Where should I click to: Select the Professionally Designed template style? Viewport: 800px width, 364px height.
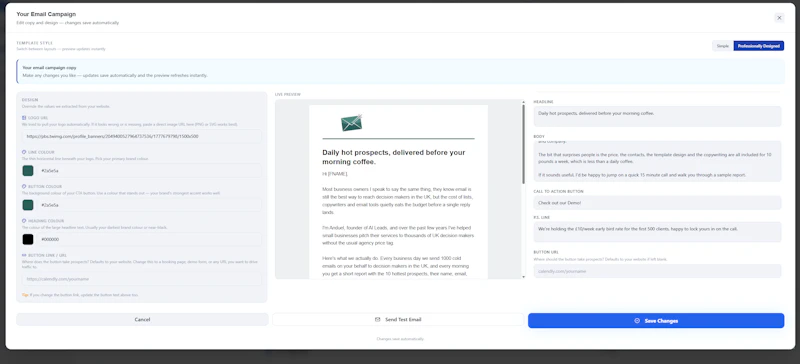pyautogui.click(x=758, y=46)
